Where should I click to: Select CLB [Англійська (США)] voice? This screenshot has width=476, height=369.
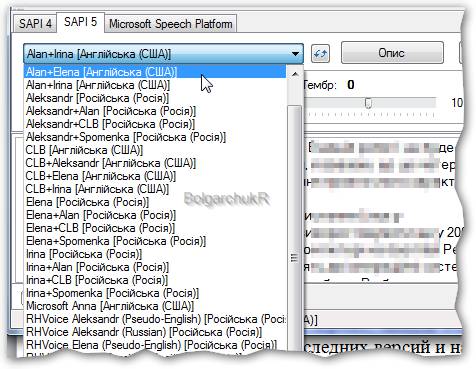tap(155, 150)
